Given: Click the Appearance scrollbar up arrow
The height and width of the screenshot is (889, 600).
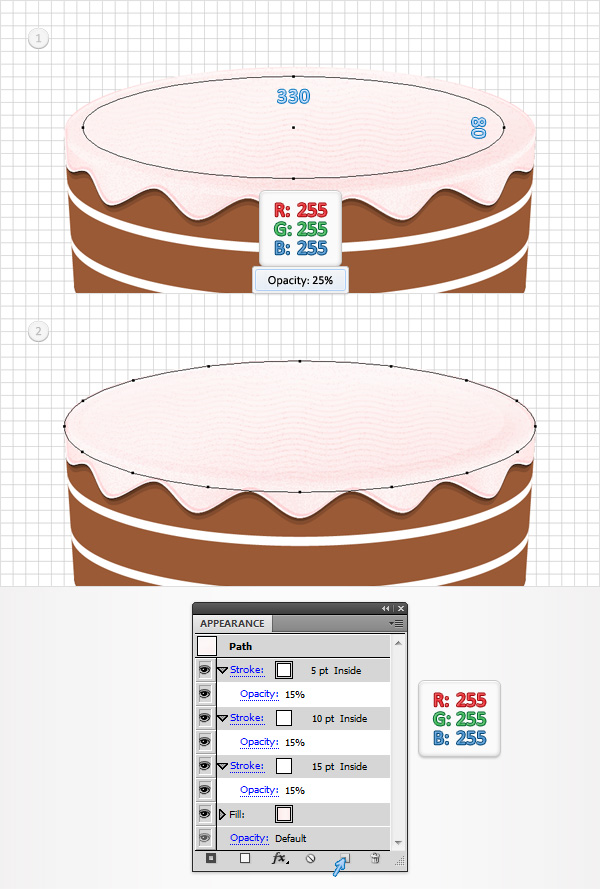Looking at the screenshot, I should click(x=398, y=643).
